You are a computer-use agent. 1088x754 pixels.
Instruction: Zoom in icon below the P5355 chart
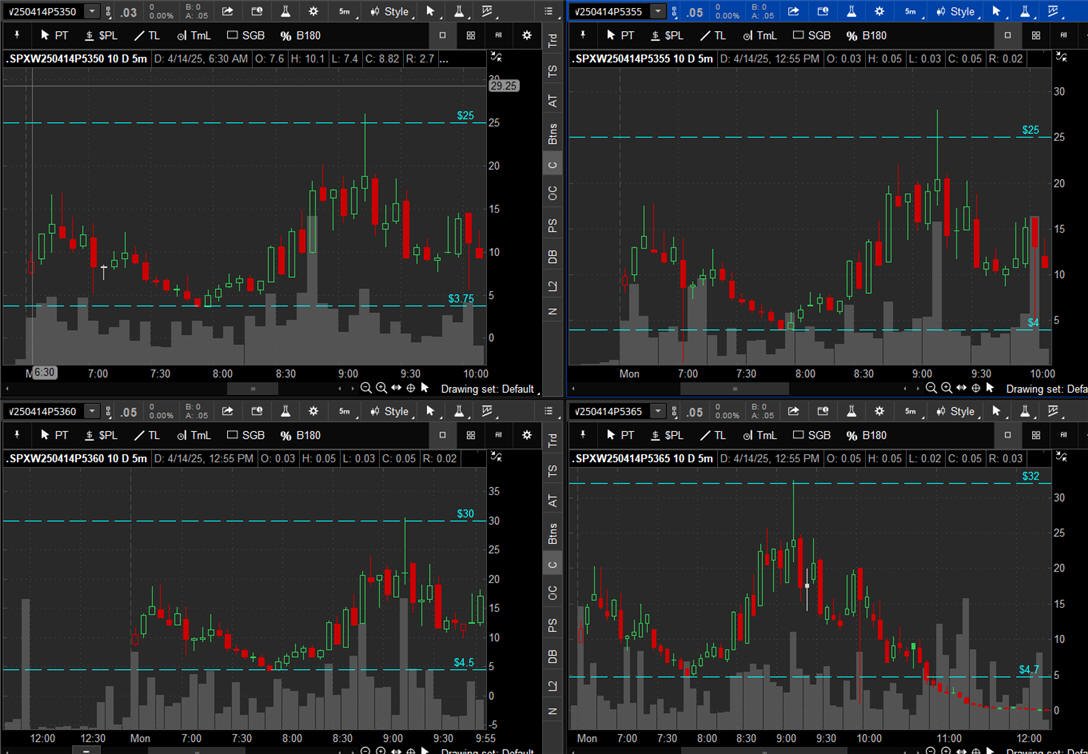coord(946,388)
